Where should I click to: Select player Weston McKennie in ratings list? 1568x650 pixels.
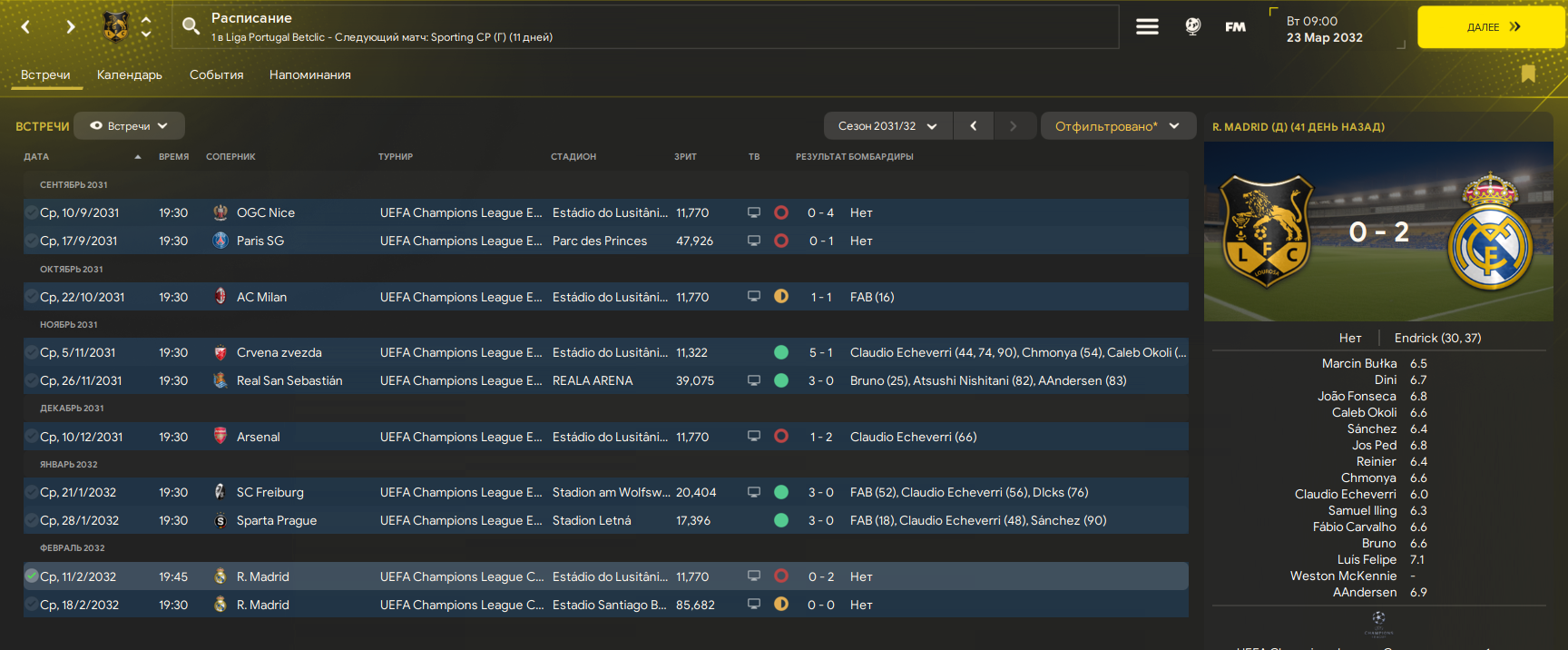(1343, 576)
